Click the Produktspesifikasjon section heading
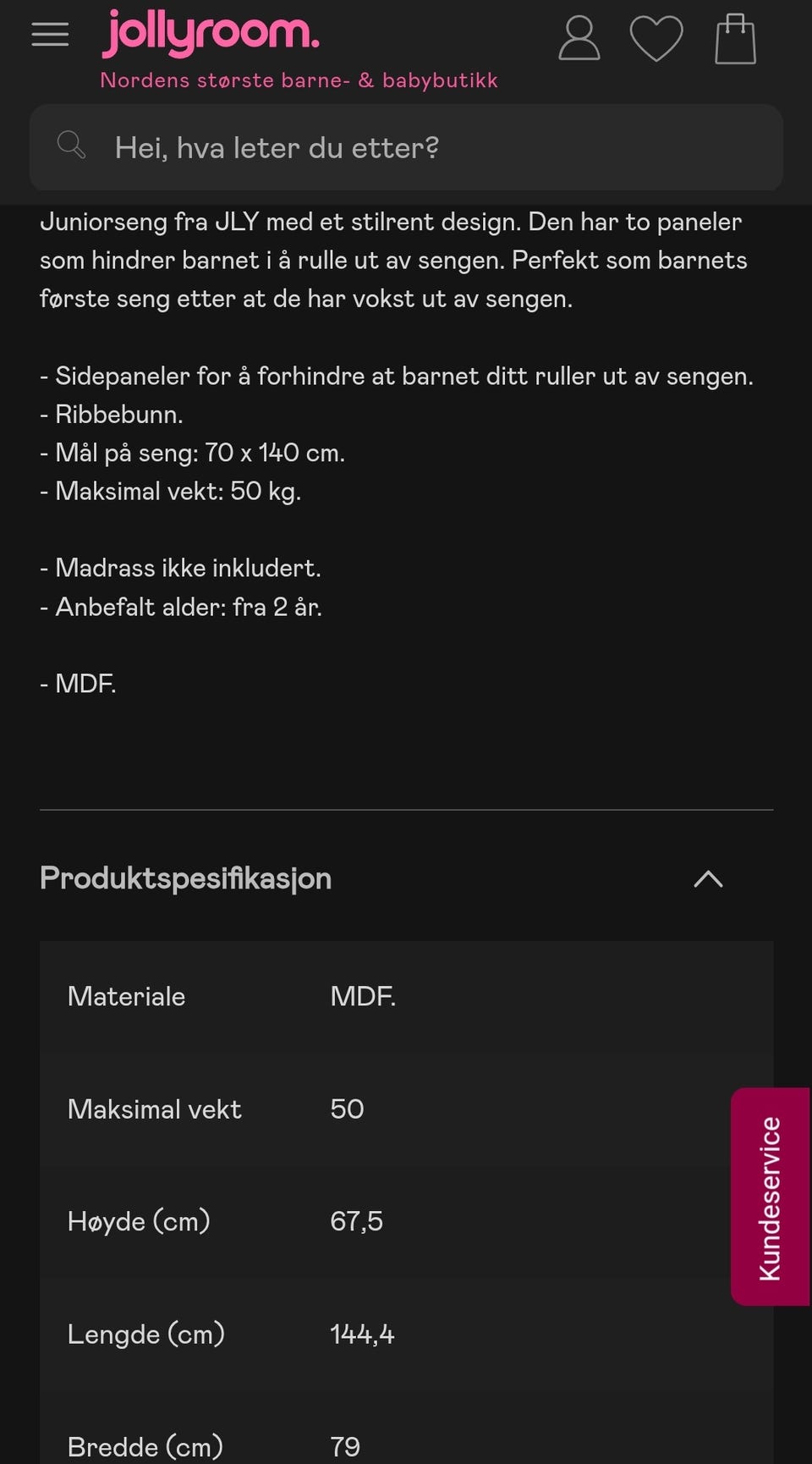This screenshot has height=1464, width=812. (185, 878)
